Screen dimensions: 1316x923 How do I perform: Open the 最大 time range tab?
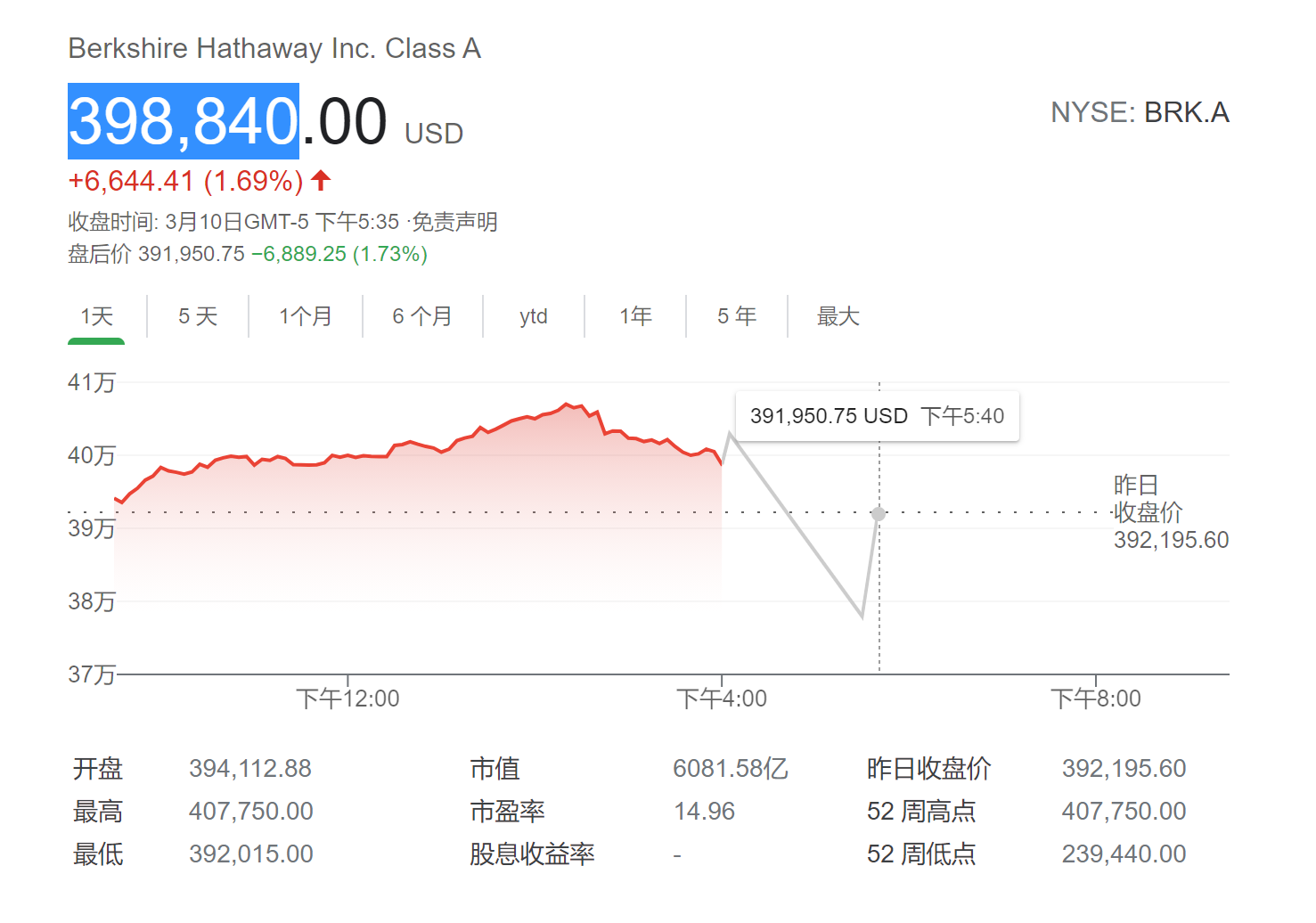(x=838, y=316)
